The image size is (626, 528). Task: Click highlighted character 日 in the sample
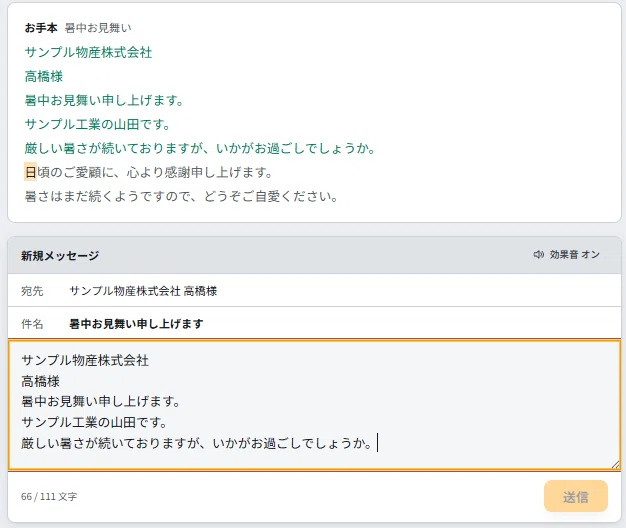(30, 172)
